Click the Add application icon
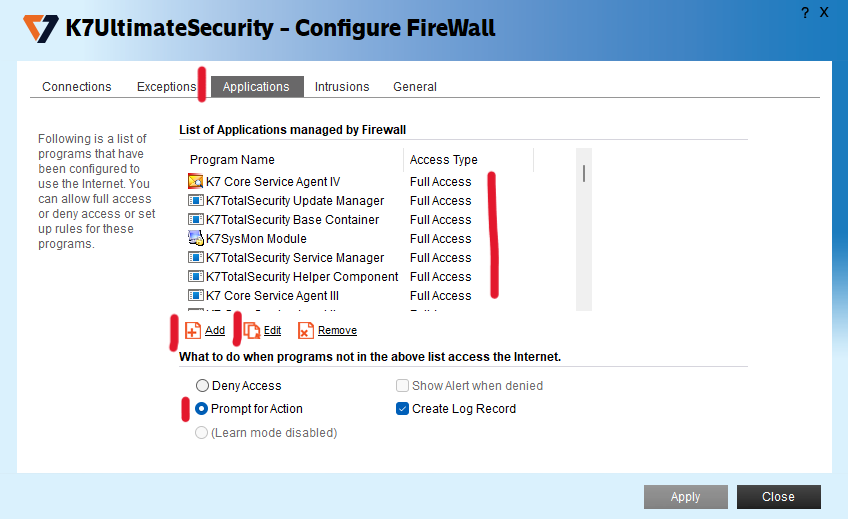 click(193, 331)
